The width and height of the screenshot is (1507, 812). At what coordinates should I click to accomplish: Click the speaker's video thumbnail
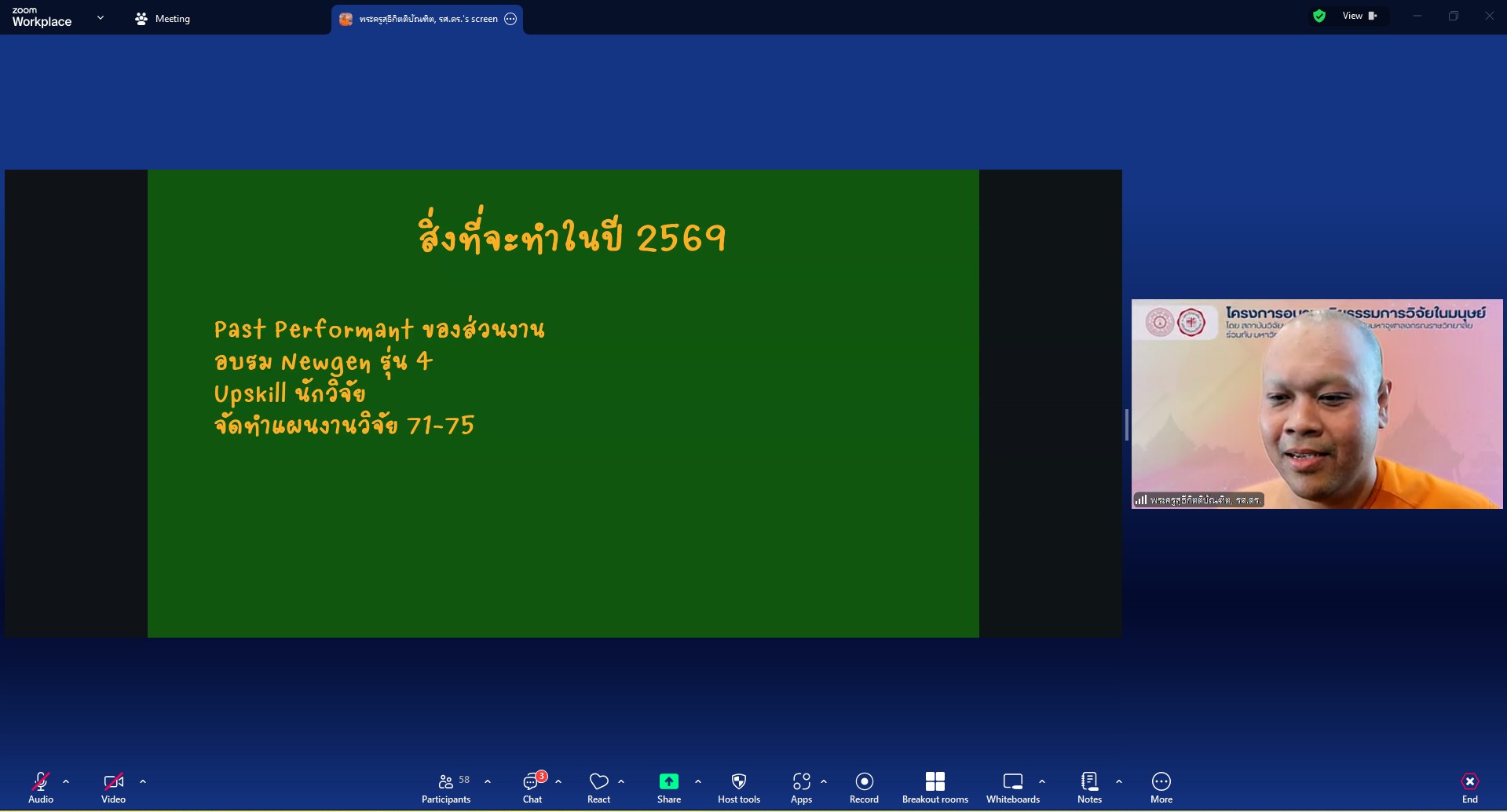pos(1316,404)
